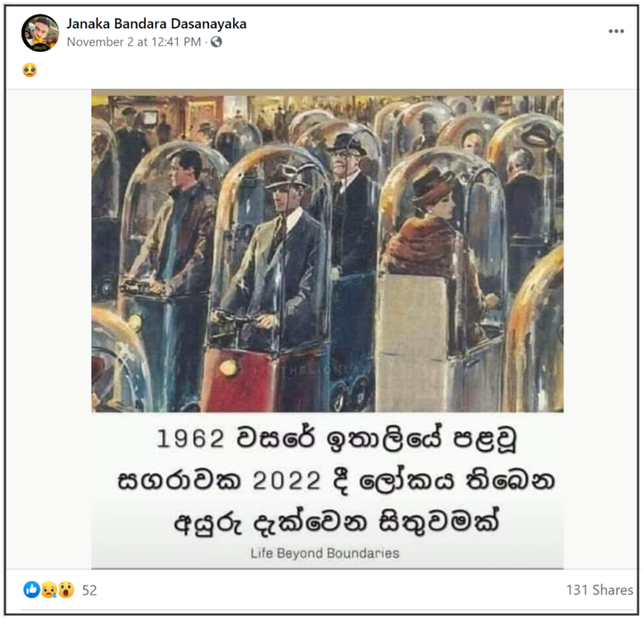The height and width of the screenshot is (619, 643).
Task: Click the woman in the red hat
Action: 436,230
